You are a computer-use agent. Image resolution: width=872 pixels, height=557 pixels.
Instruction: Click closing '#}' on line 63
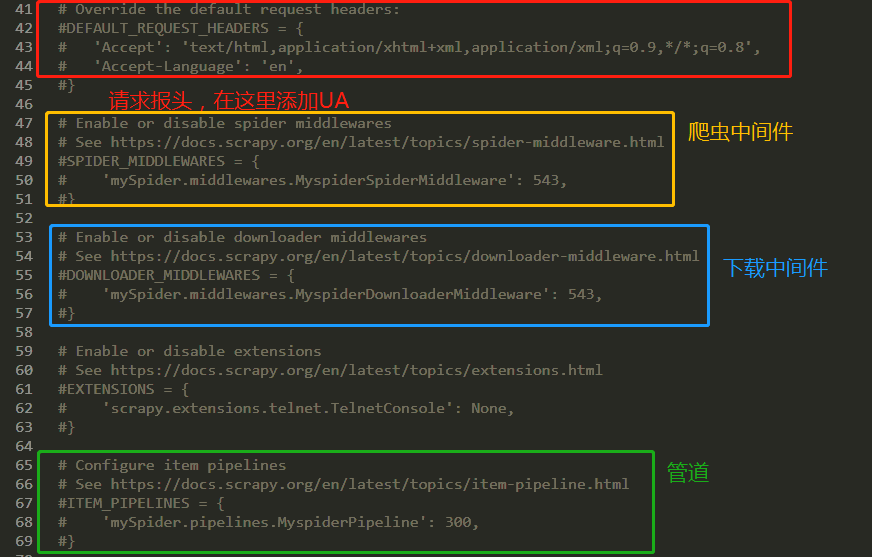[66, 427]
